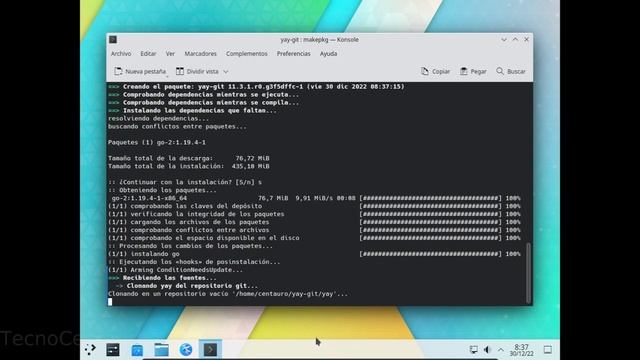The width and height of the screenshot is (640, 360).
Task: Click the 'Clonando en un repositorio vacío' line
Action: (228, 294)
